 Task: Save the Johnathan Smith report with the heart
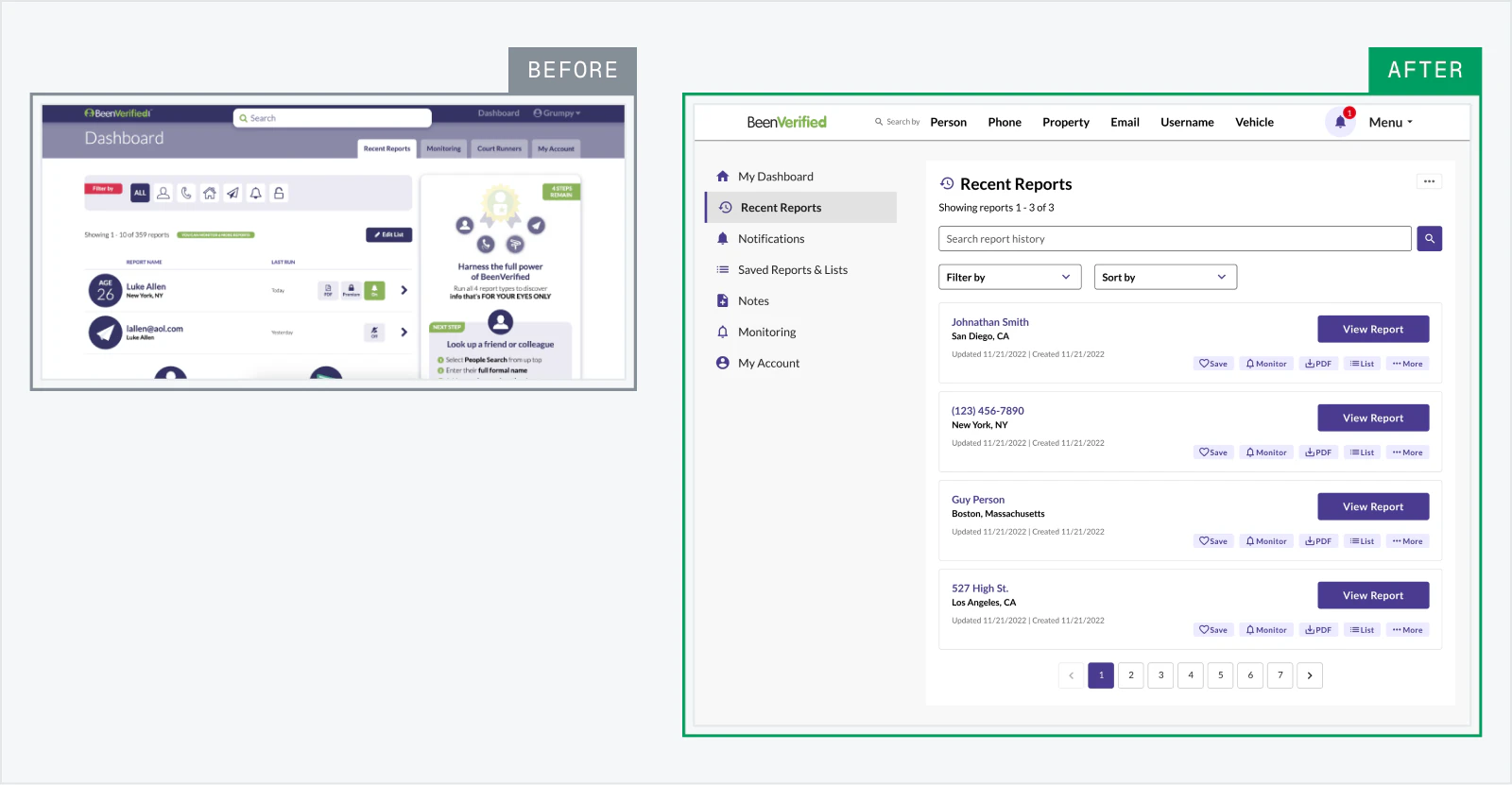(x=1213, y=364)
